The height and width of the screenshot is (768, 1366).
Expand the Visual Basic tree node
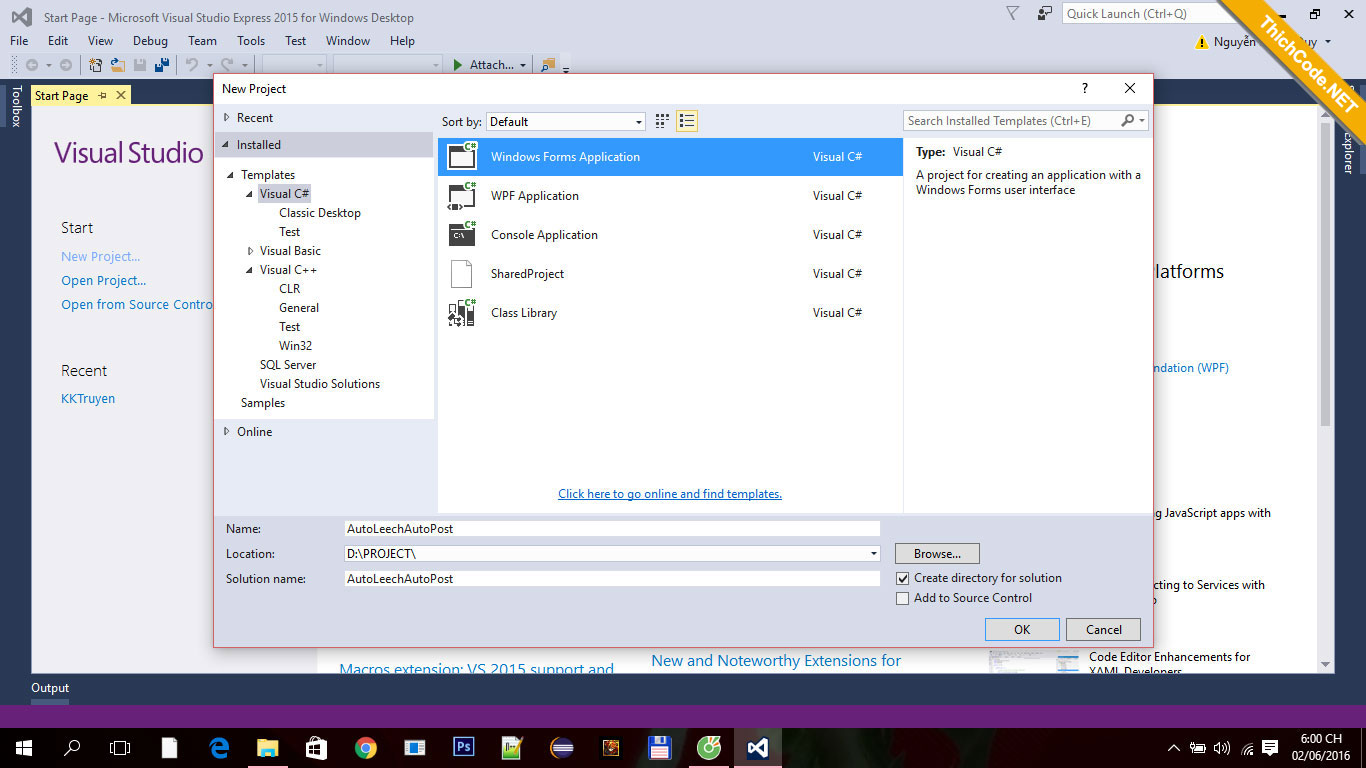click(250, 251)
